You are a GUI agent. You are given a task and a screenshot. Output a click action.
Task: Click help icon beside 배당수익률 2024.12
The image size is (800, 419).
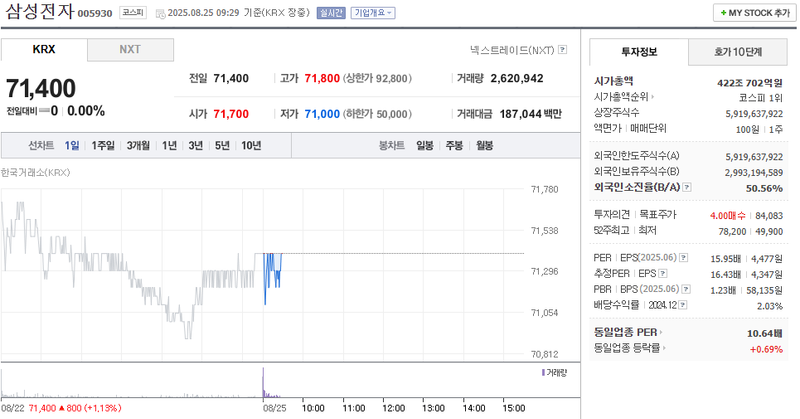click(683, 305)
